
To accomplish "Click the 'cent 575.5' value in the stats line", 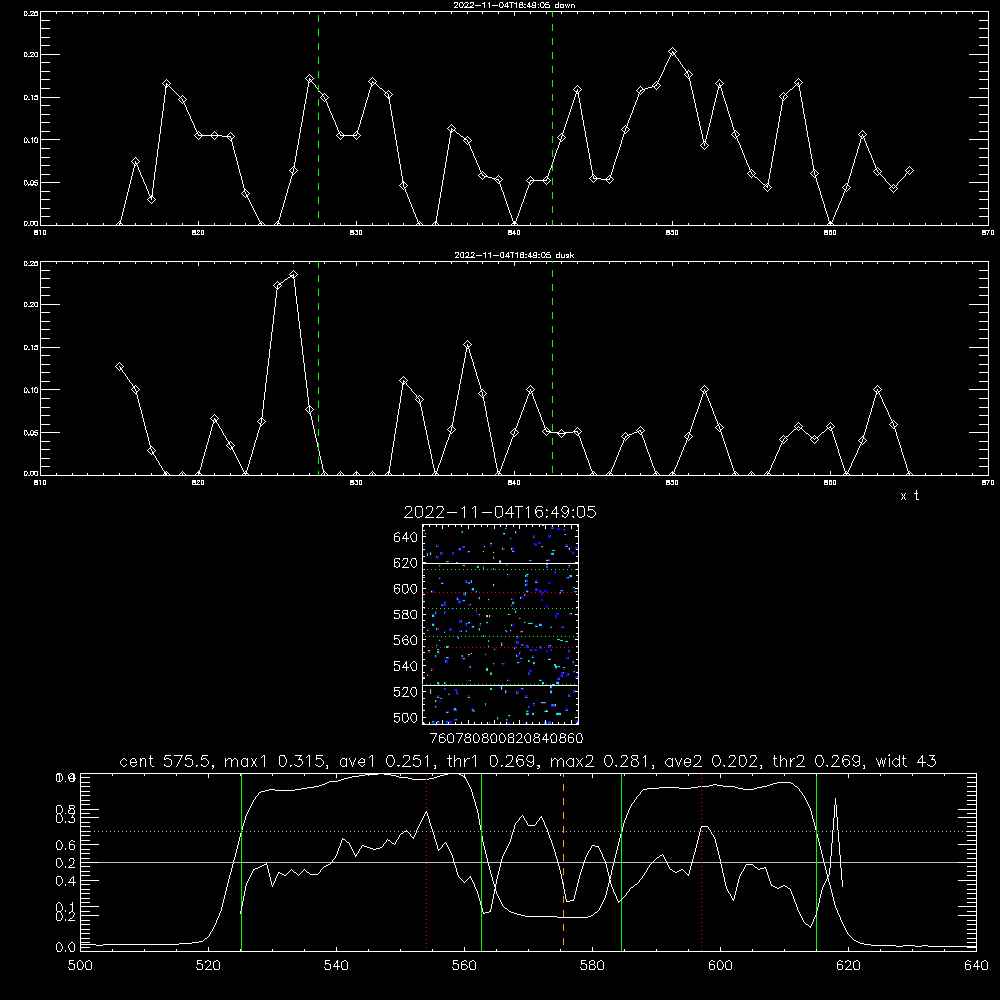I will [x=166, y=761].
